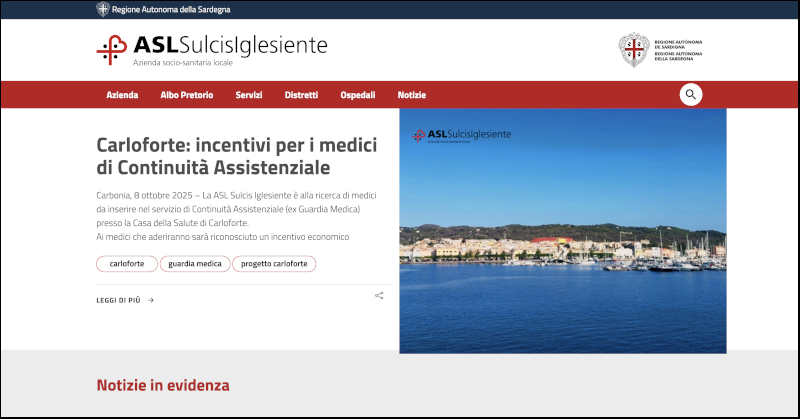Image resolution: width=800 pixels, height=419 pixels.
Task: Go to the Notizie section
Action: click(x=412, y=95)
